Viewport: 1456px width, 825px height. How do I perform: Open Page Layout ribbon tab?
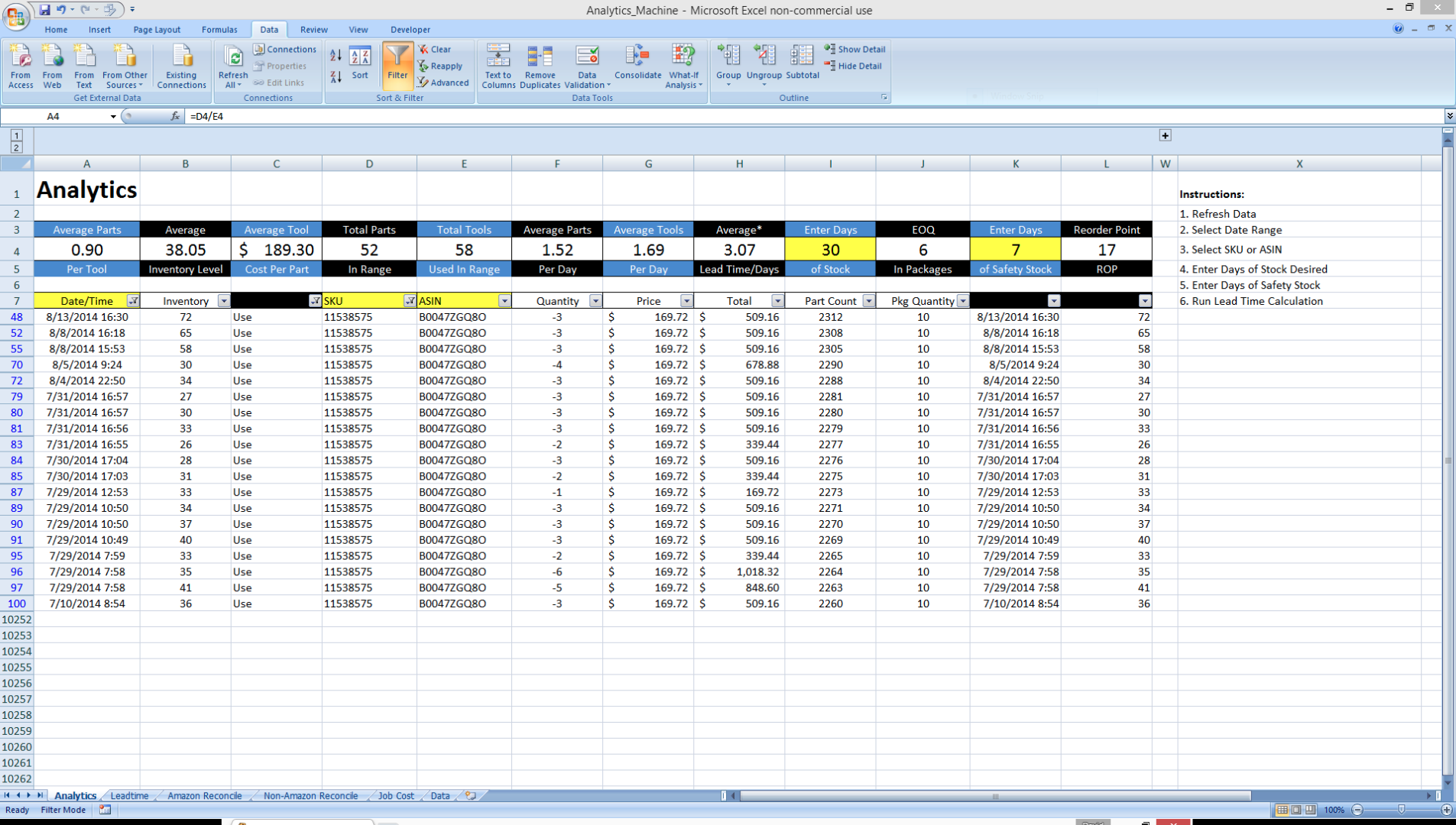click(x=157, y=30)
